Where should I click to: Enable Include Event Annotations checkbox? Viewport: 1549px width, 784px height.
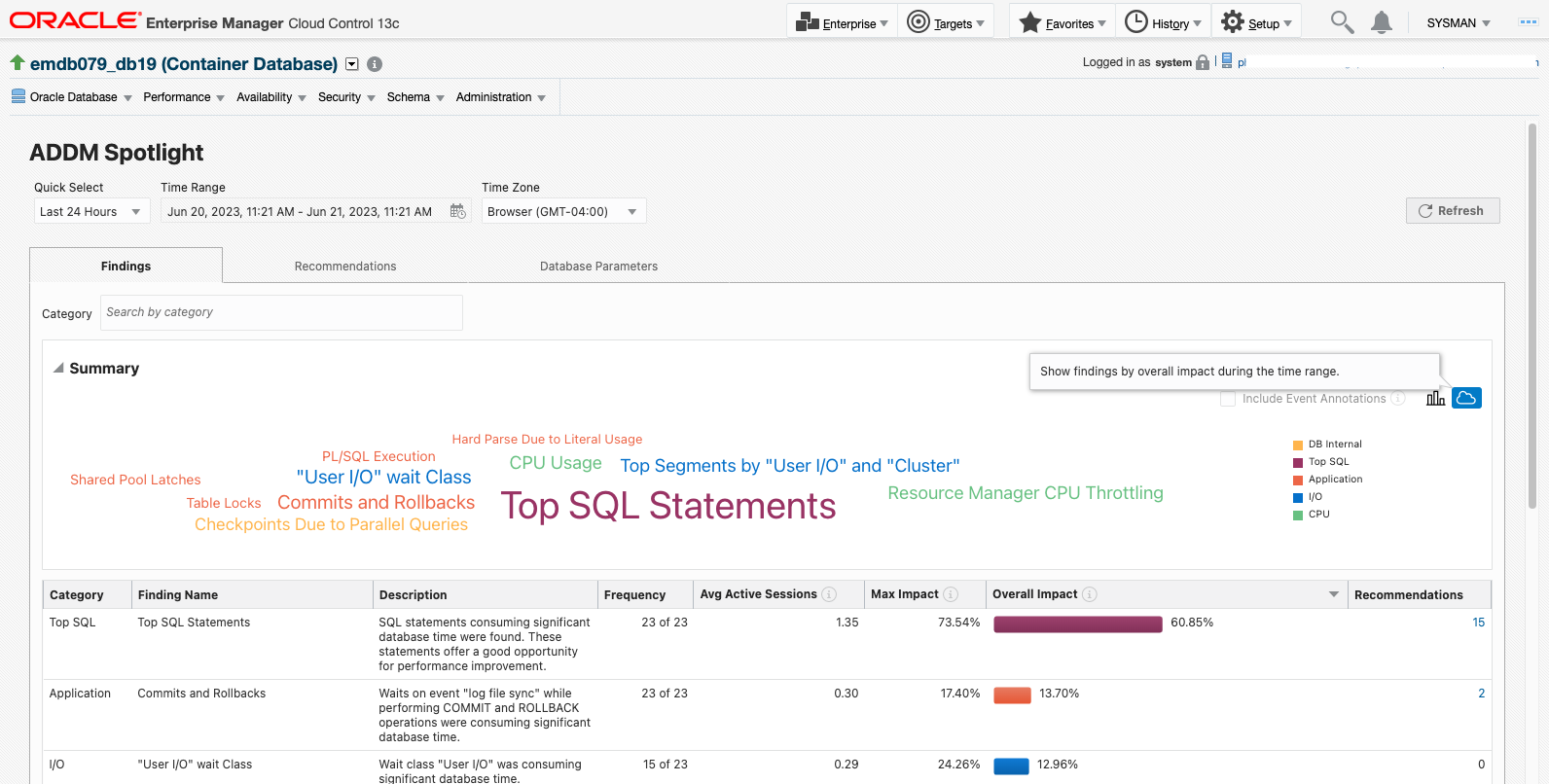point(1228,399)
